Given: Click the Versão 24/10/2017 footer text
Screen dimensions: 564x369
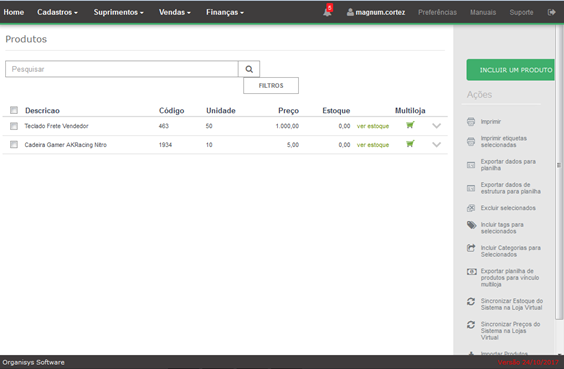Looking at the screenshot, I should [x=528, y=362].
